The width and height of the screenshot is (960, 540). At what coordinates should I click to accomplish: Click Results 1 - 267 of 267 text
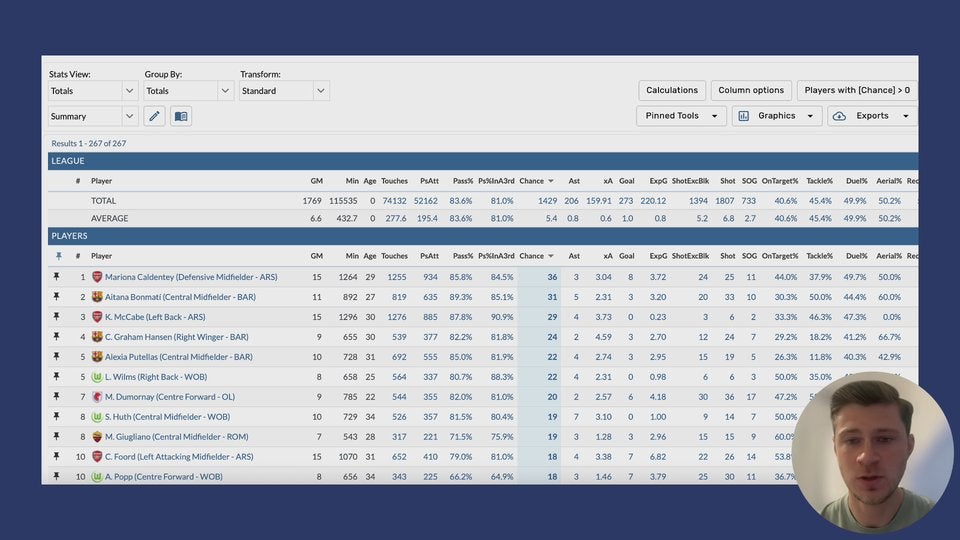(x=89, y=143)
